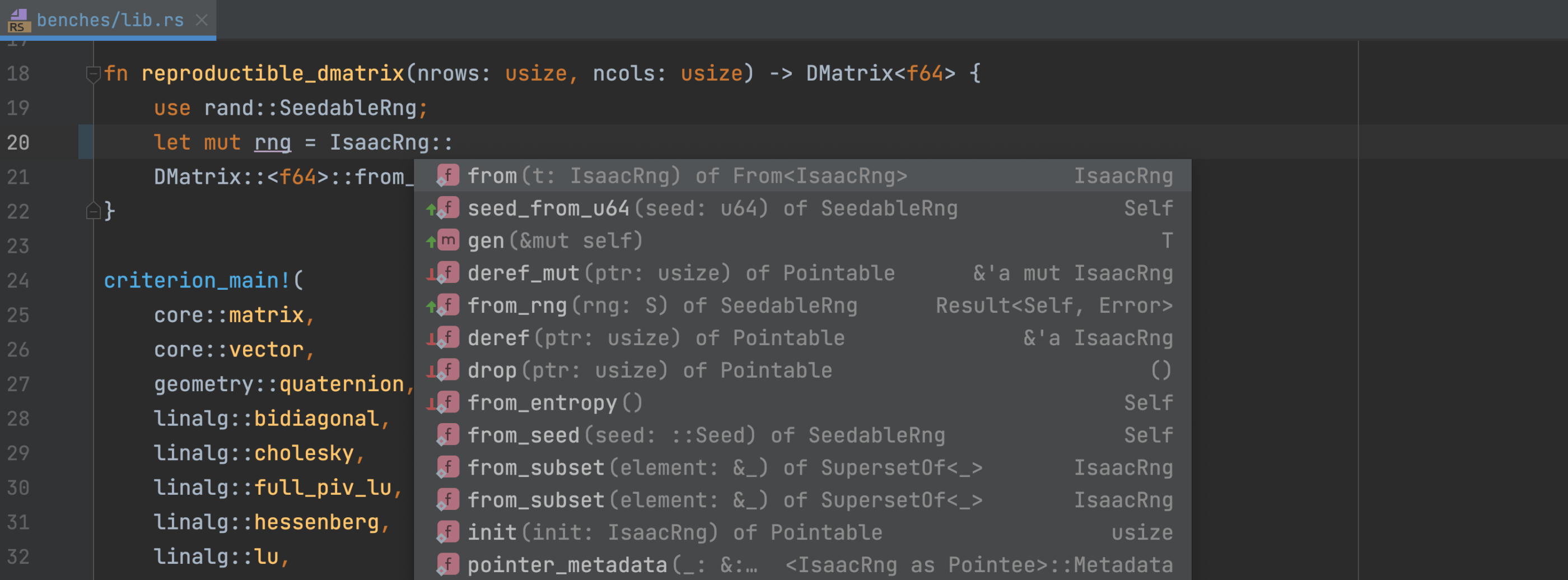Click criterion_main! macro name
The height and width of the screenshot is (580, 1568).
point(197,280)
